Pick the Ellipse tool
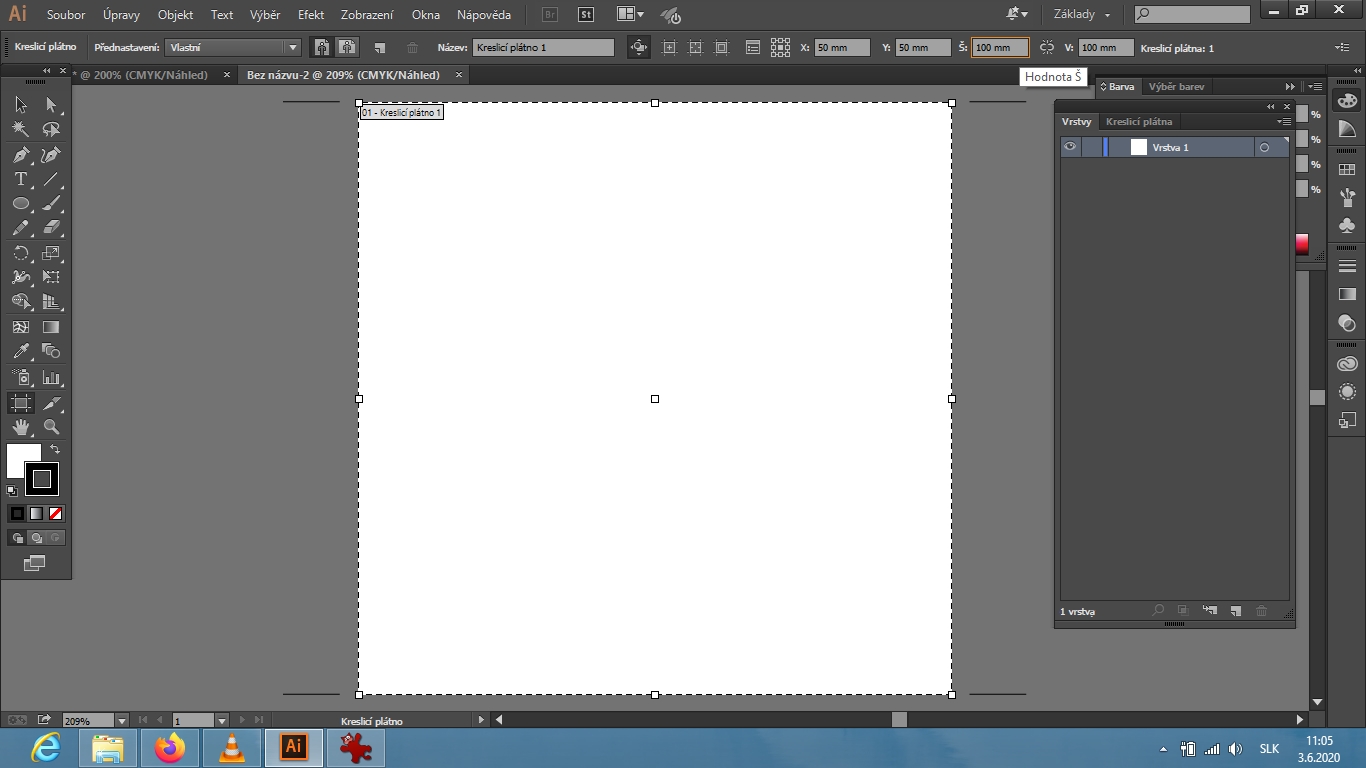Screen dimensions: 1366x768 tap(20, 204)
